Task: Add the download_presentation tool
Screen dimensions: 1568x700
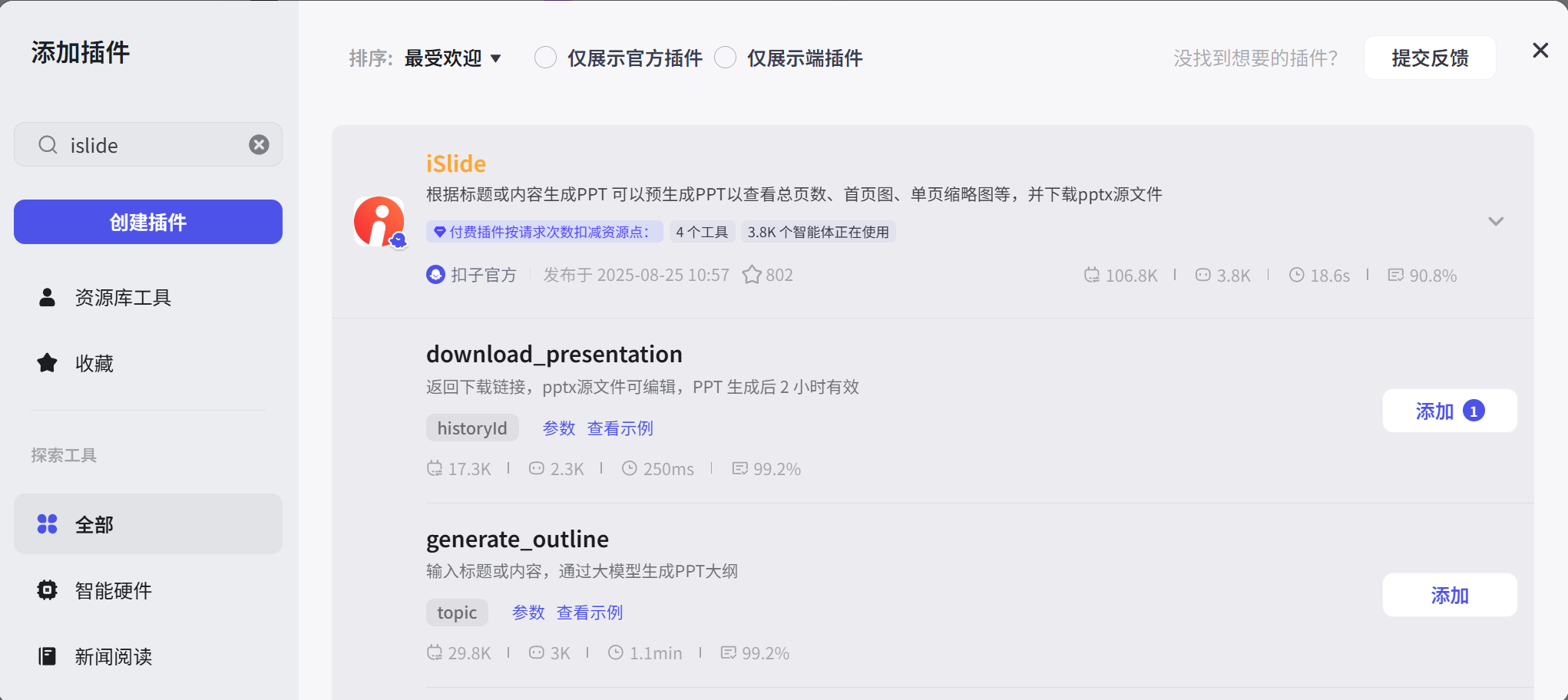Action: [x=1448, y=411]
